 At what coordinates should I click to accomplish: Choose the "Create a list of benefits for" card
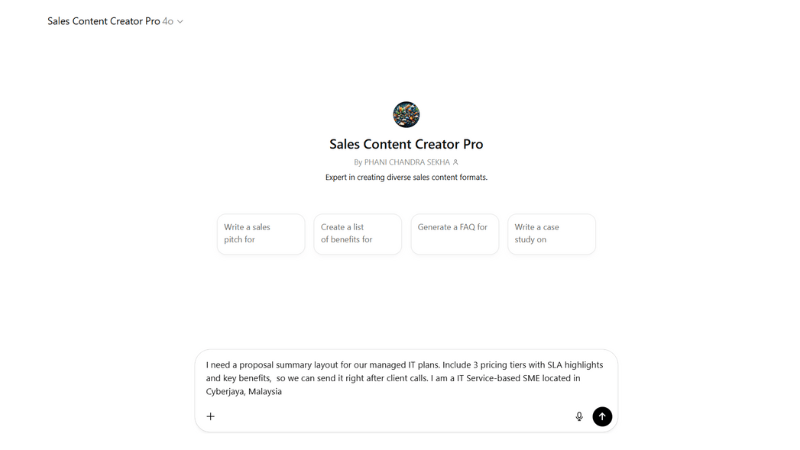coord(357,234)
